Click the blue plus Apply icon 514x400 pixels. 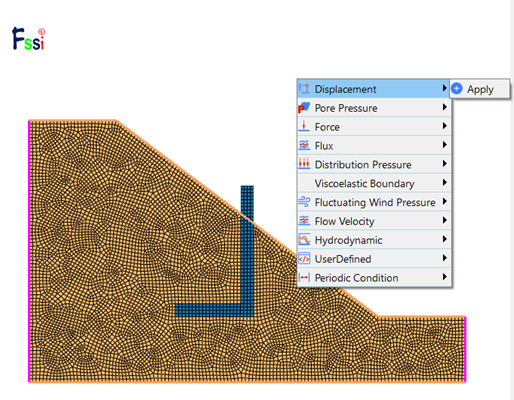[x=457, y=89]
